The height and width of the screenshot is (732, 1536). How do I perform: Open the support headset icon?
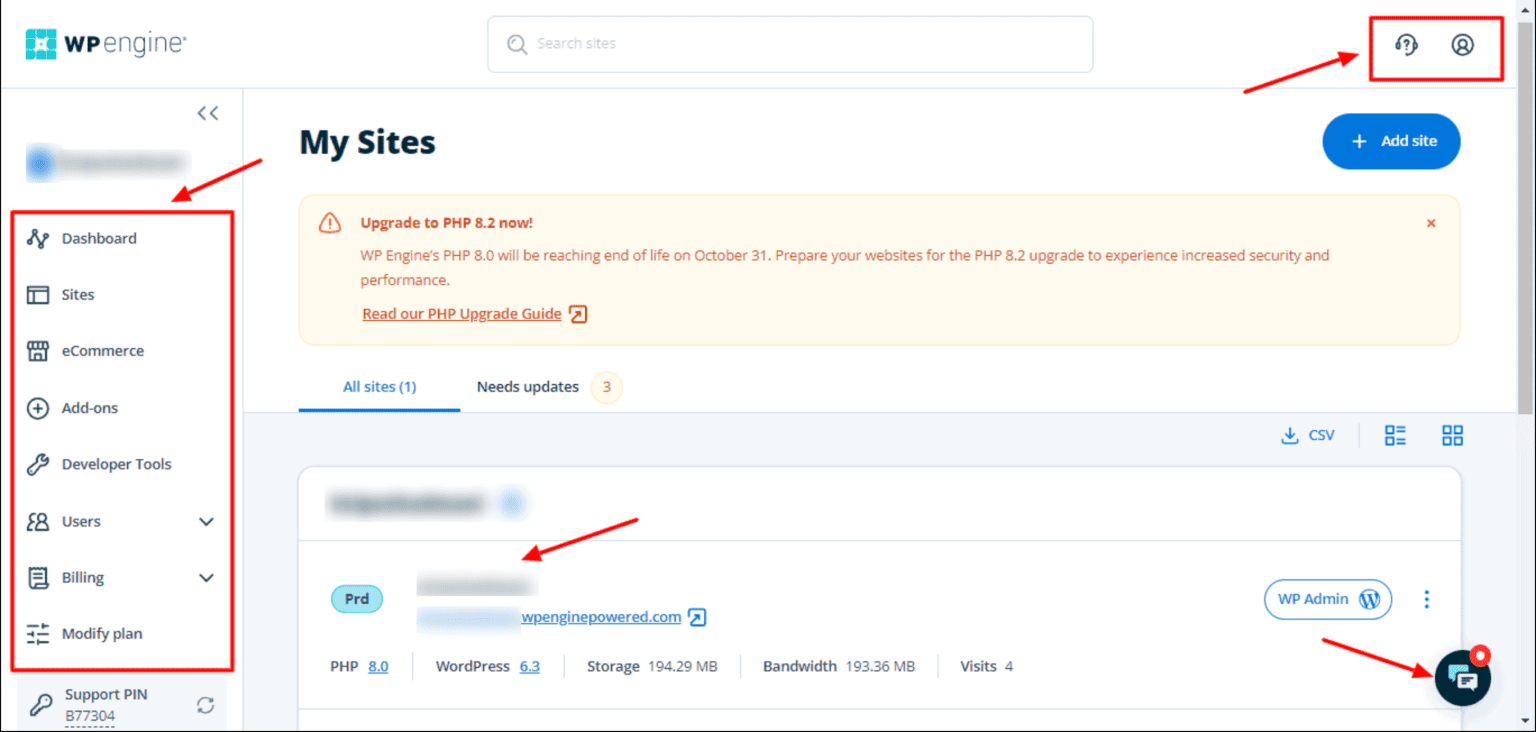(1406, 45)
